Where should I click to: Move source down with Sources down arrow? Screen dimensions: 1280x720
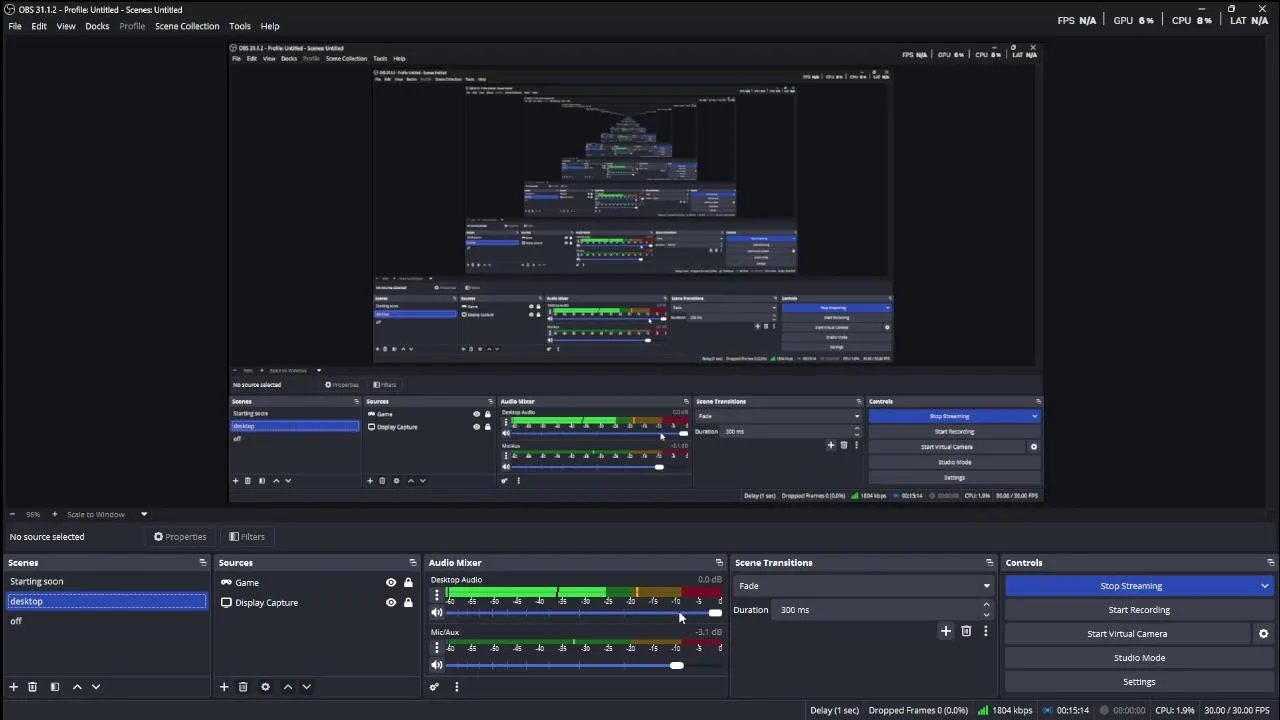point(307,687)
